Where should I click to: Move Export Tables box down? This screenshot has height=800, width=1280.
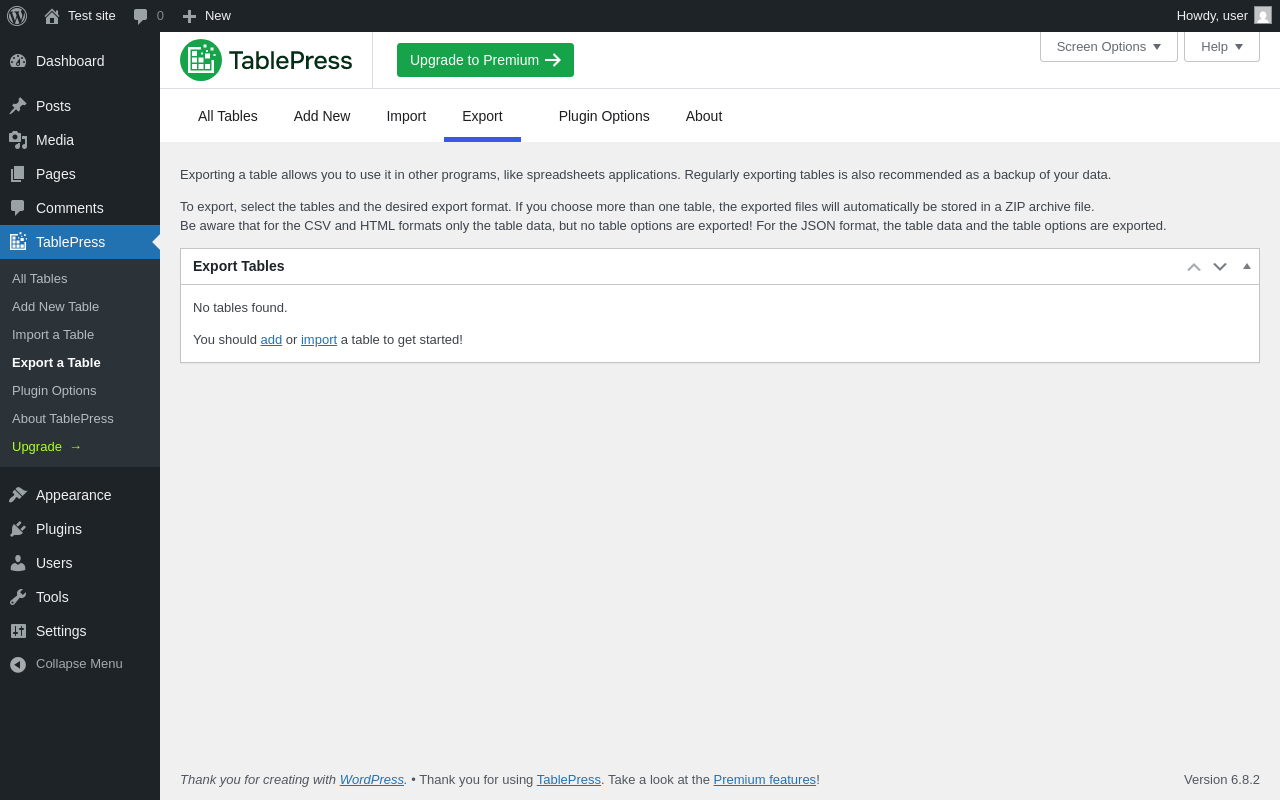(1220, 267)
